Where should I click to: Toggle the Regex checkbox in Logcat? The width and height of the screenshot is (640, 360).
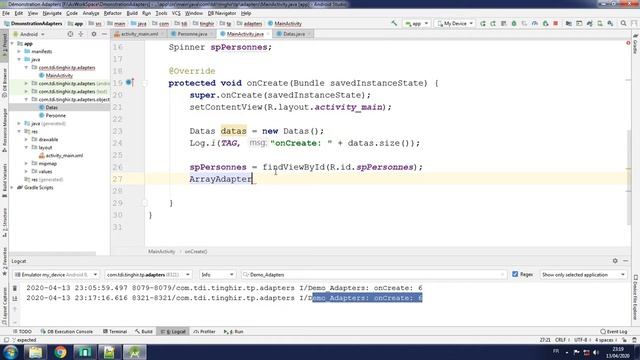click(515, 274)
